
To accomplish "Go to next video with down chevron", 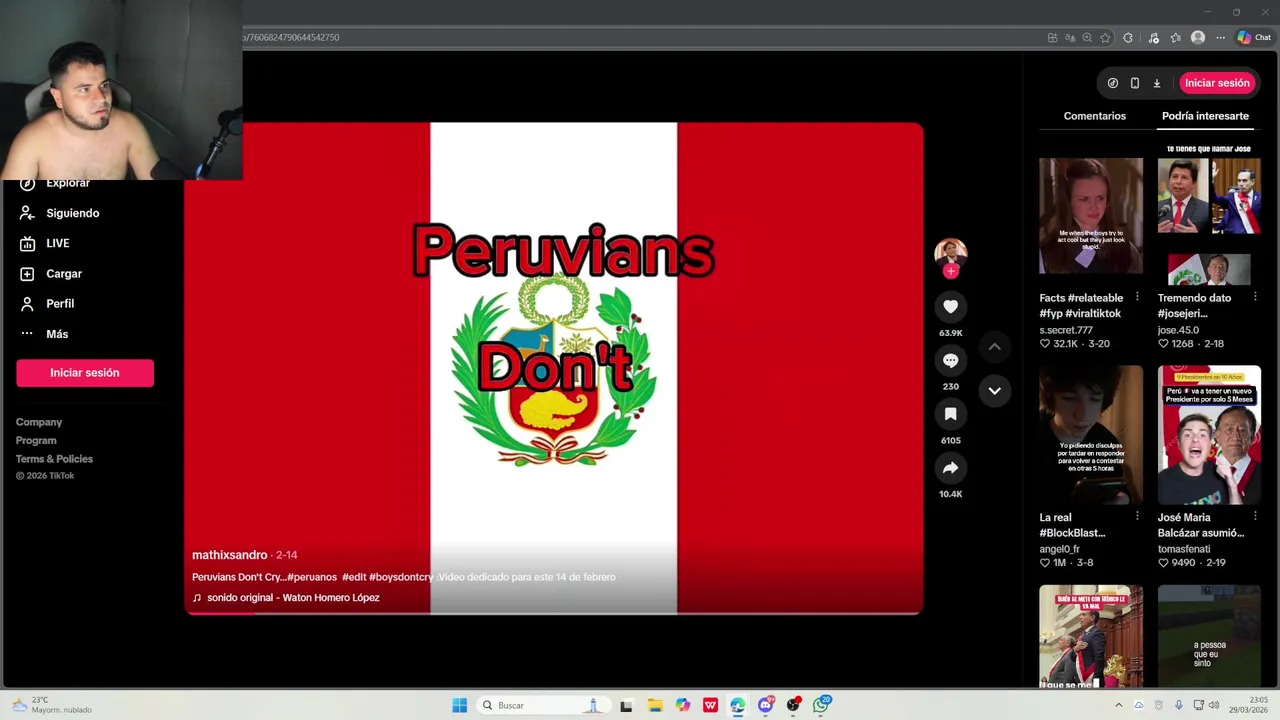I will tap(994, 391).
